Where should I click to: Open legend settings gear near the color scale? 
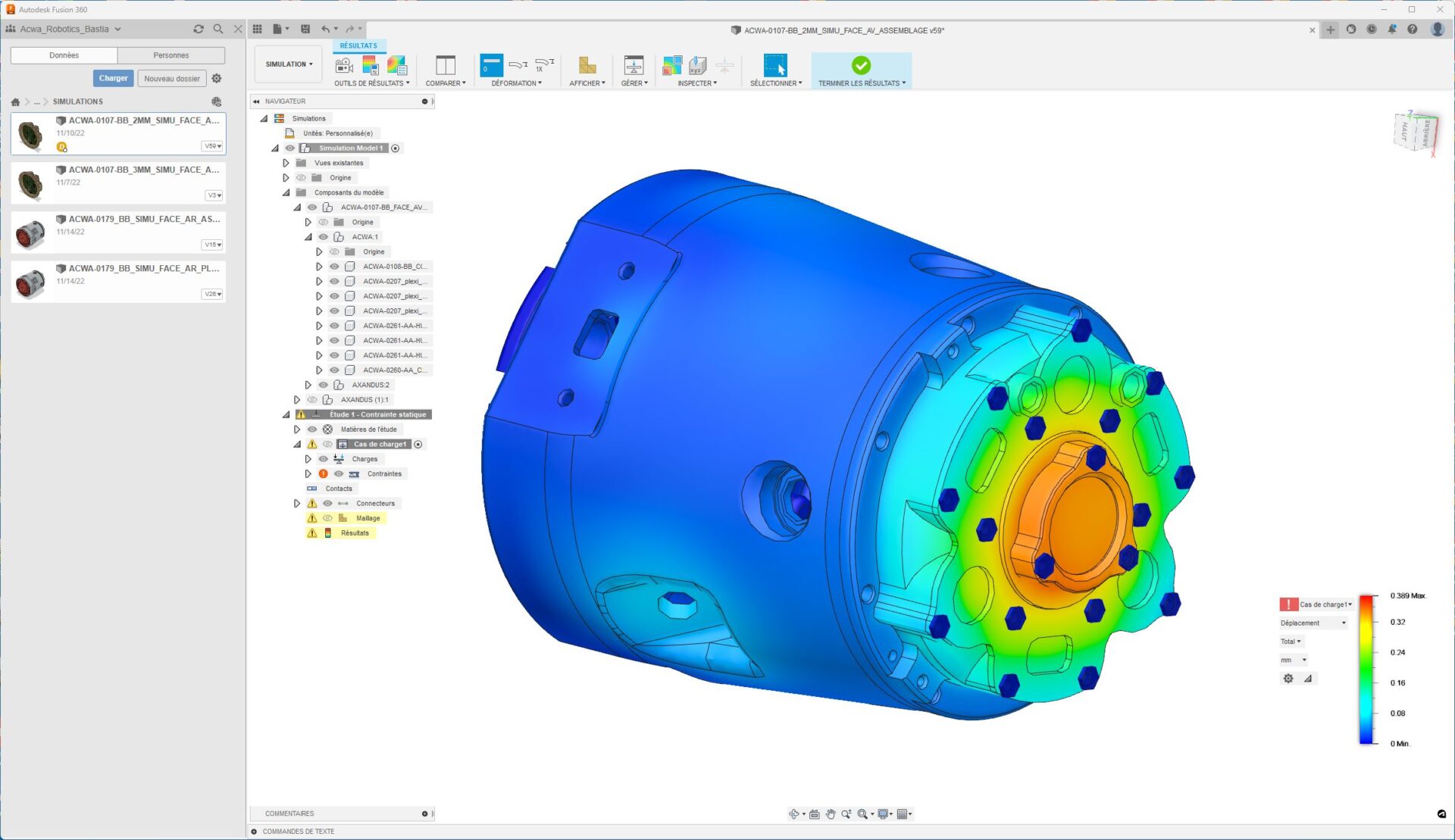[1288, 678]
